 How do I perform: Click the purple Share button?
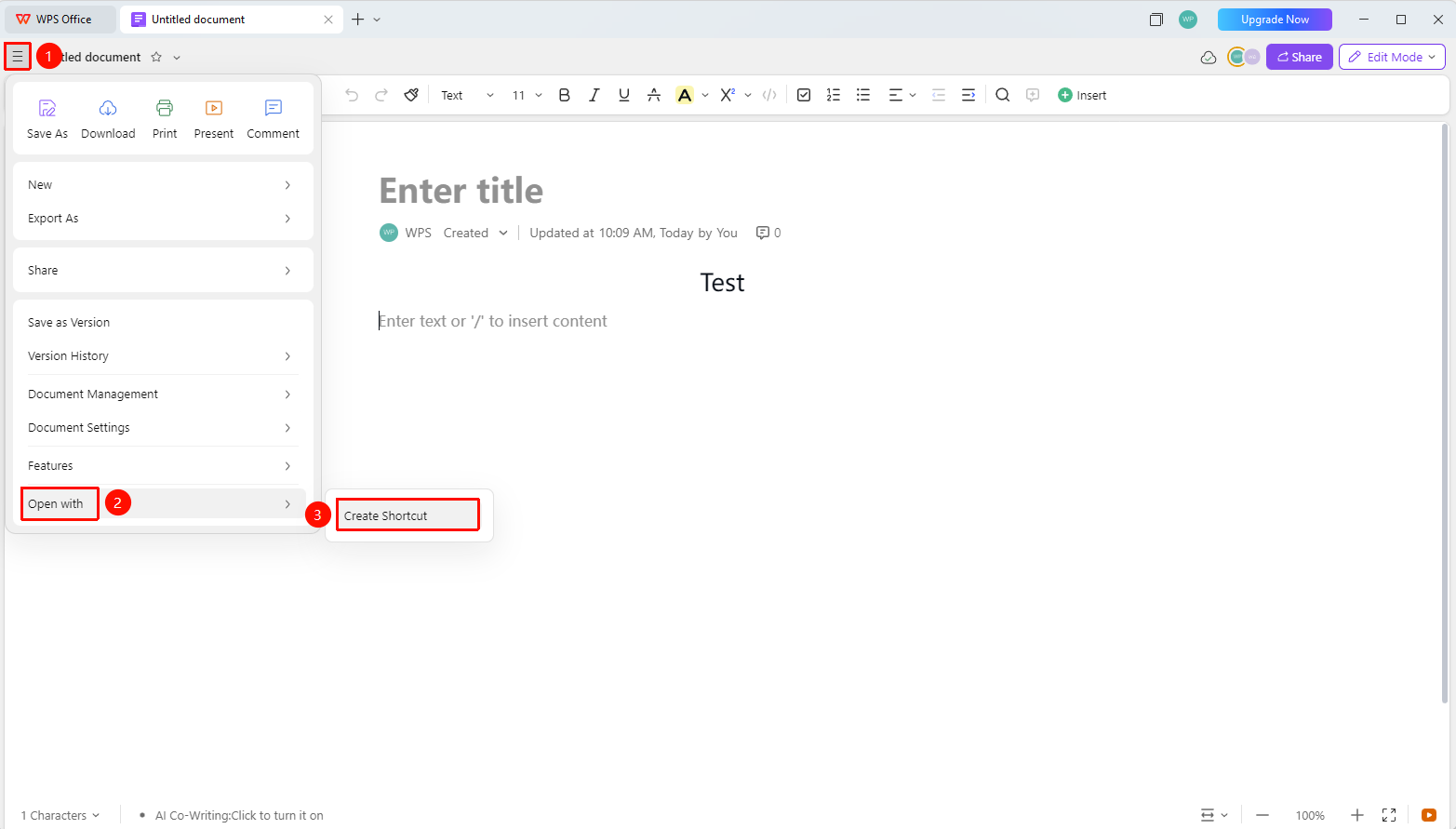point(1300,57)
